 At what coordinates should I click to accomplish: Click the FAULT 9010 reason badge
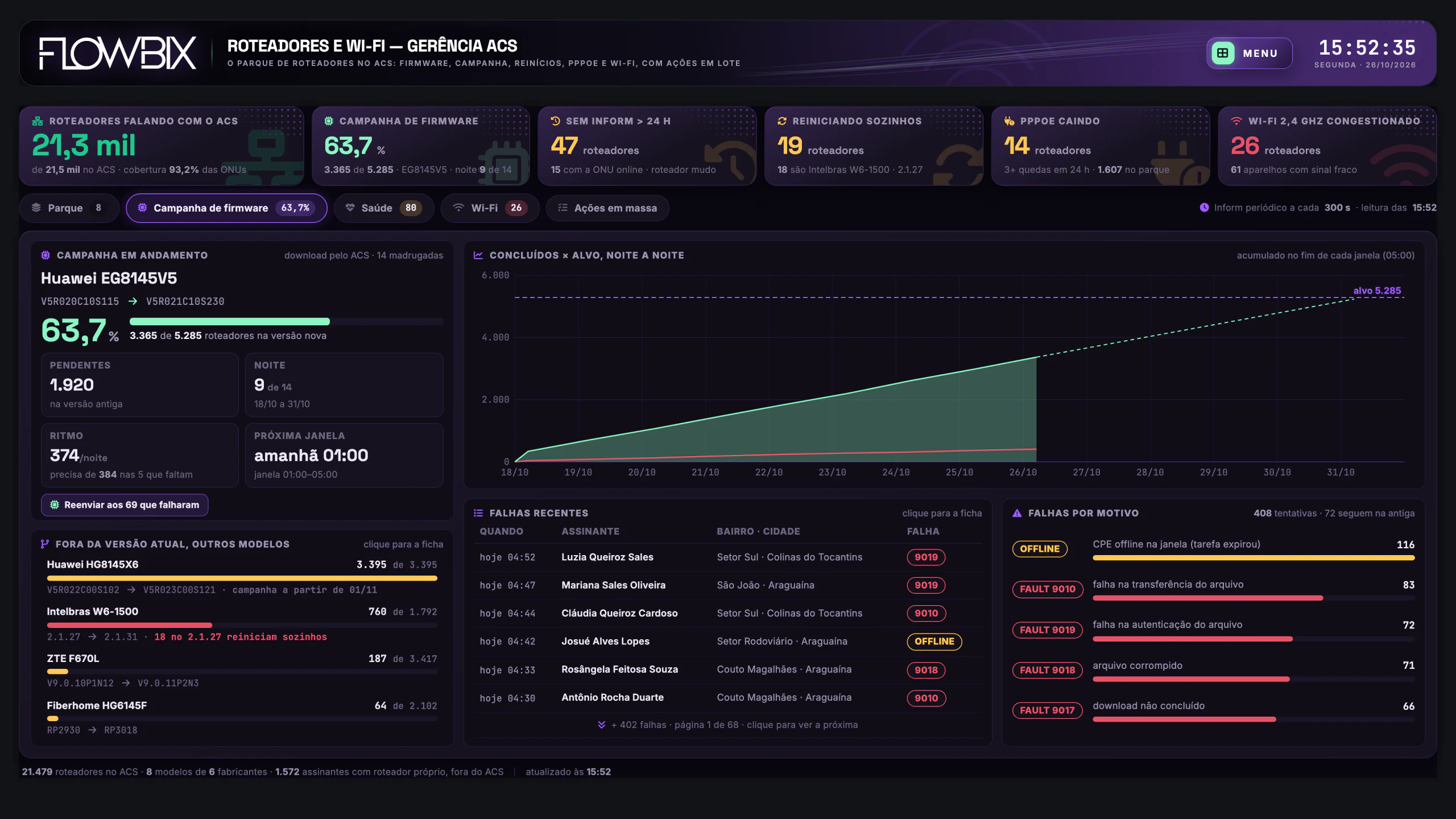(x=1047, y=589)
